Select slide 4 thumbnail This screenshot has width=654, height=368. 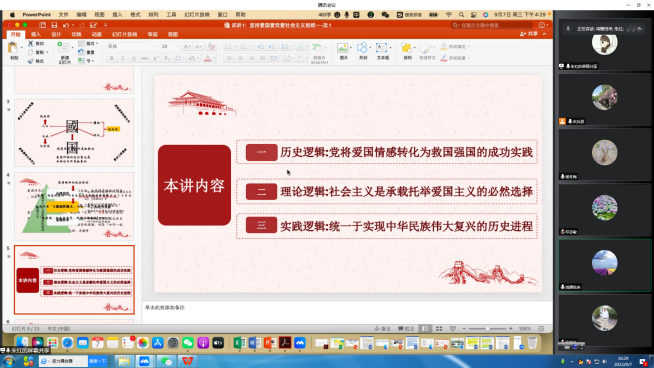pyautogui.click(x=74, y=206)
